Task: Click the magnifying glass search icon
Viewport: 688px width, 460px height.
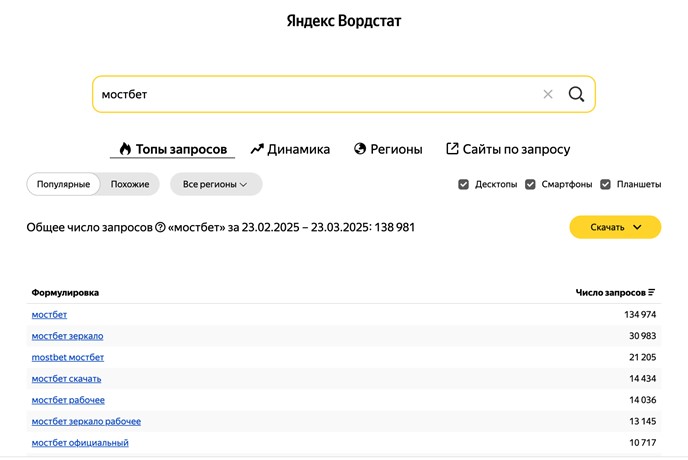Action: pos(576,94)
